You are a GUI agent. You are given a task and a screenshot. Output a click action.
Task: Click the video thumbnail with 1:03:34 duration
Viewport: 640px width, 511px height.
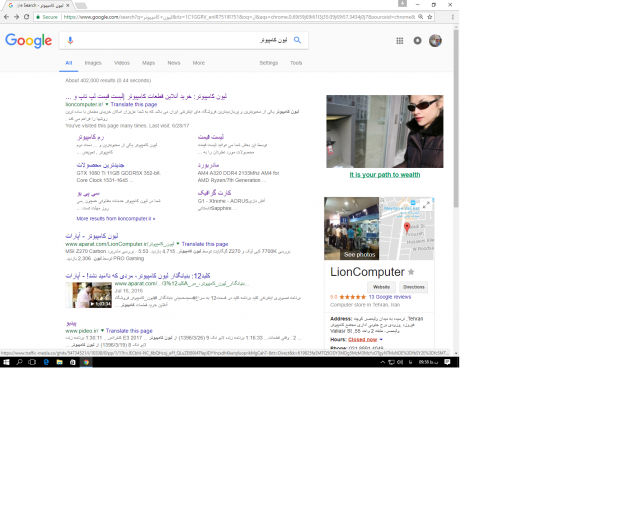tap(89, 295)
